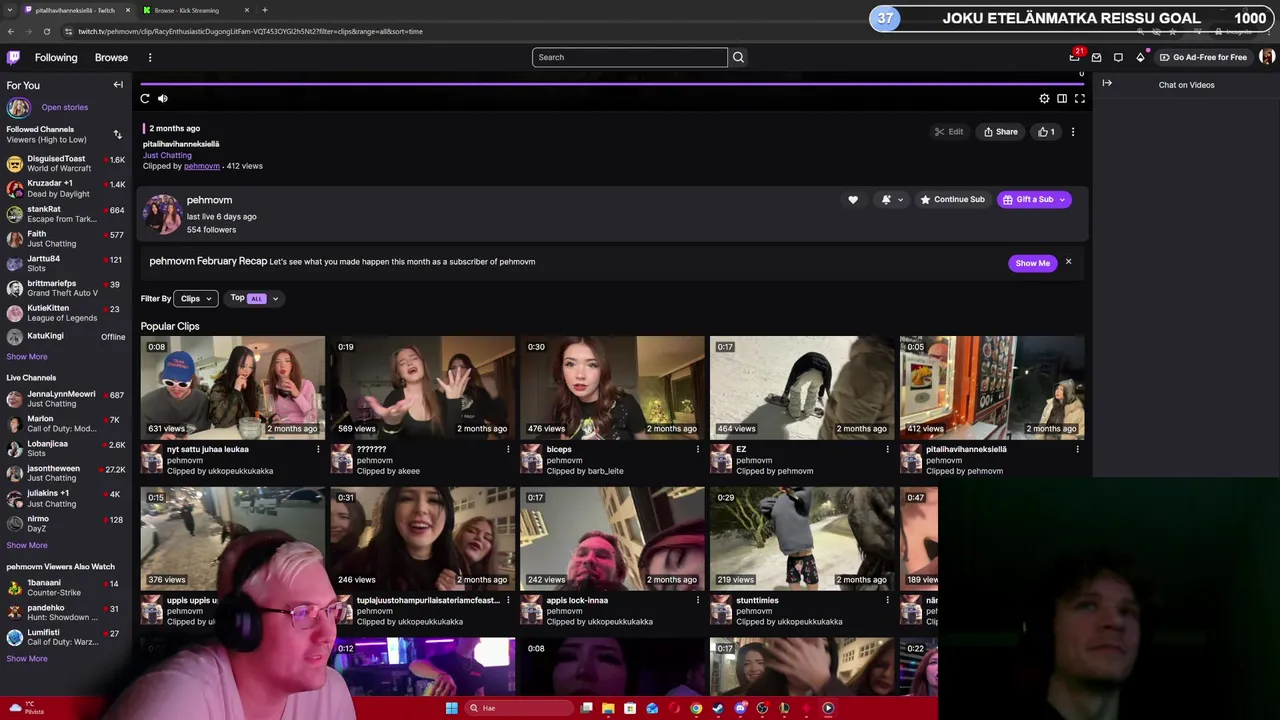Open options for the 'EZ' clip
Image resolution: width=1280 pixels, height=720 pixels.
(x=887, y=450)
